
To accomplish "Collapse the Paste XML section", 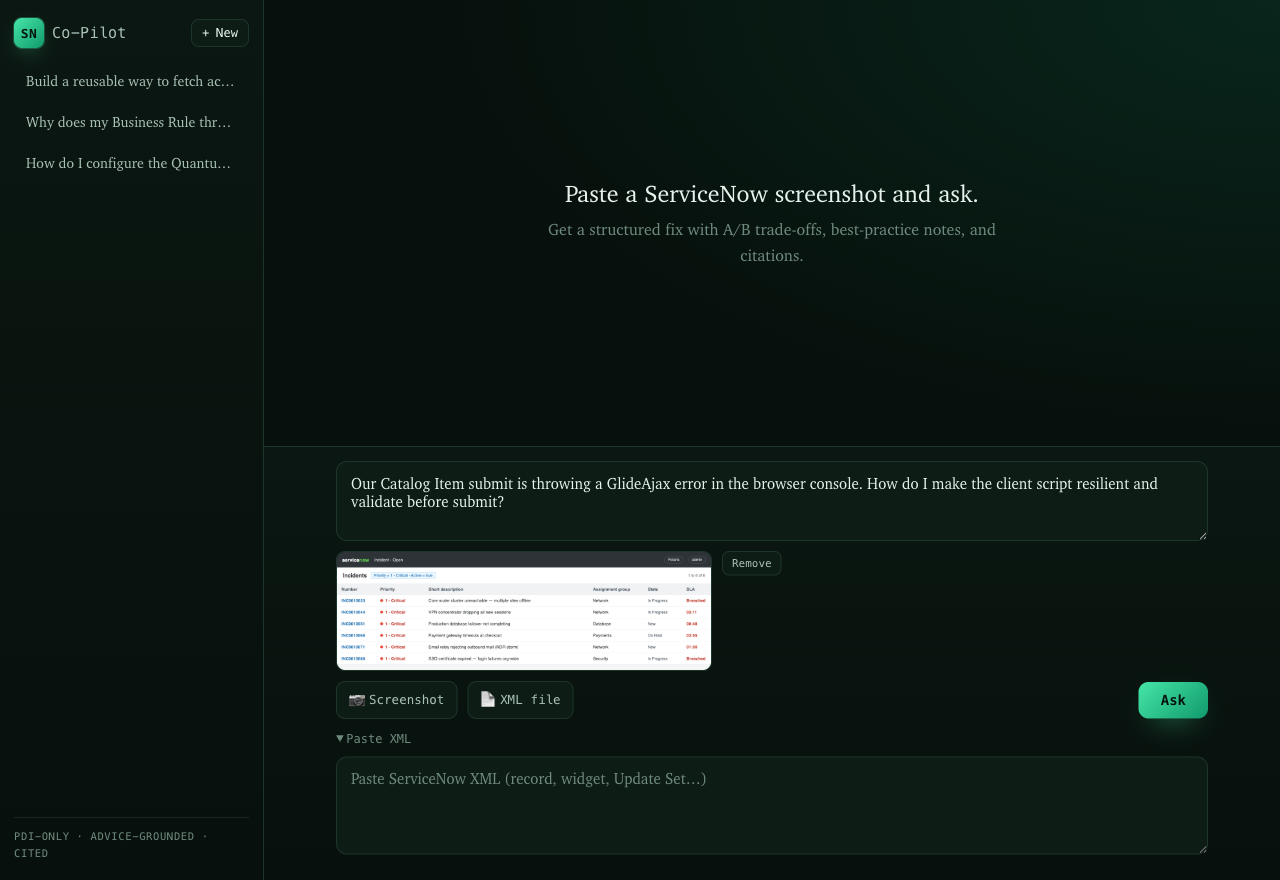I will click(374, 739).
